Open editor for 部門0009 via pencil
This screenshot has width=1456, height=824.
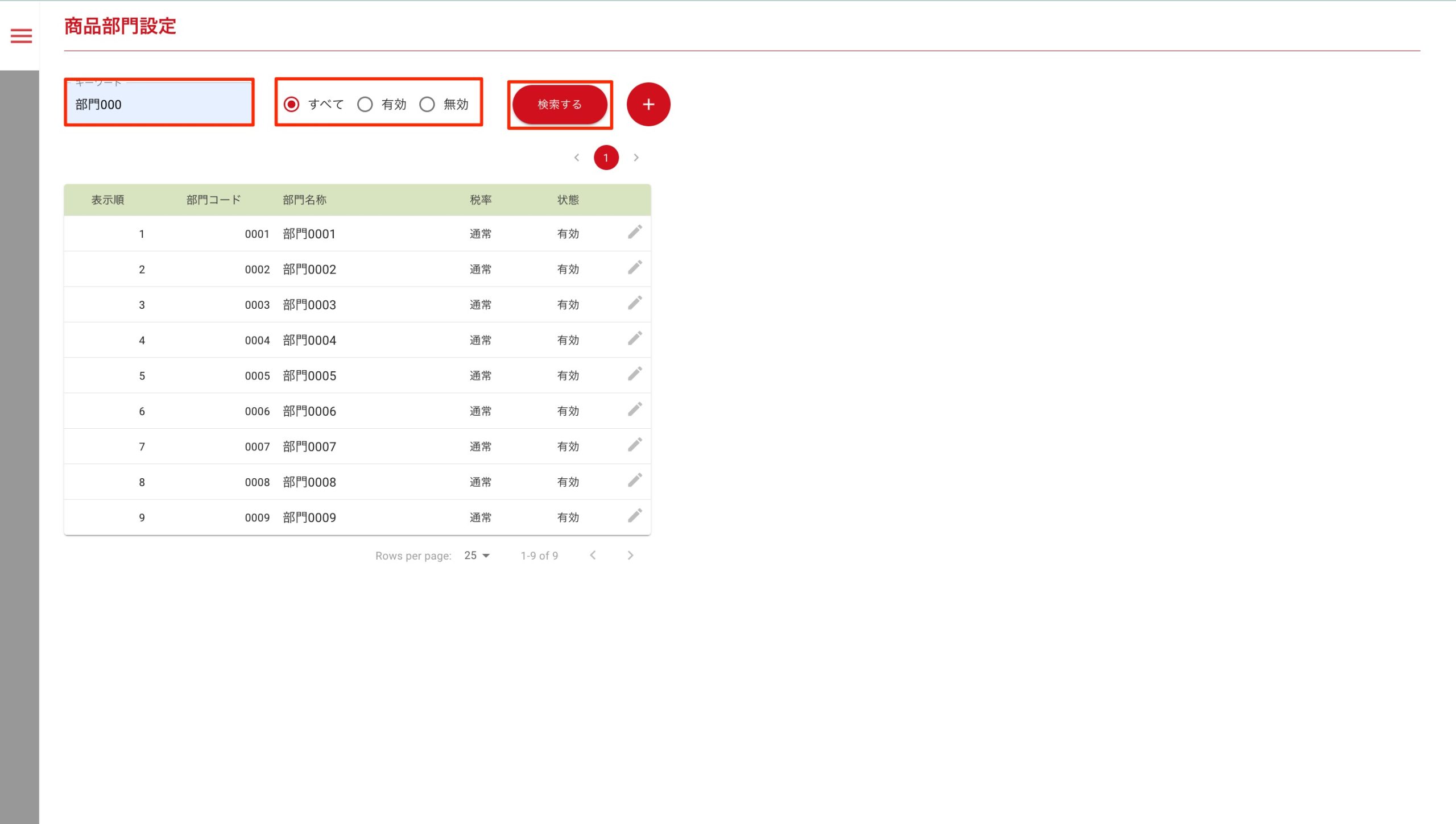[635, 516]
